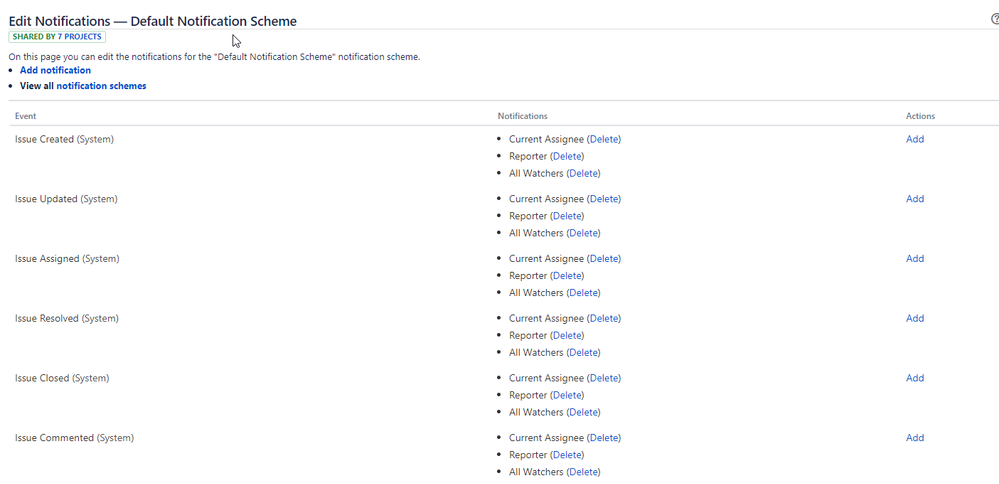Delete Reporter for Issue Resolved
The image size is (999, 484).
567,336
